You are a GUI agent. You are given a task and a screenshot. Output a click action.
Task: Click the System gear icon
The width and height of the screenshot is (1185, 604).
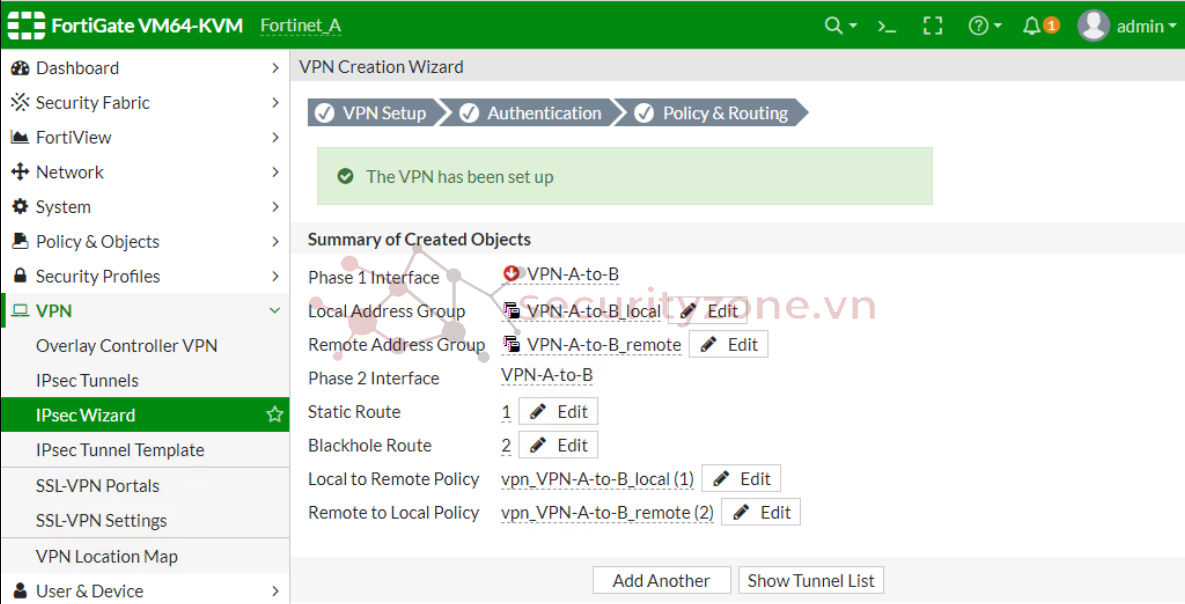click(x=20, y=206)
